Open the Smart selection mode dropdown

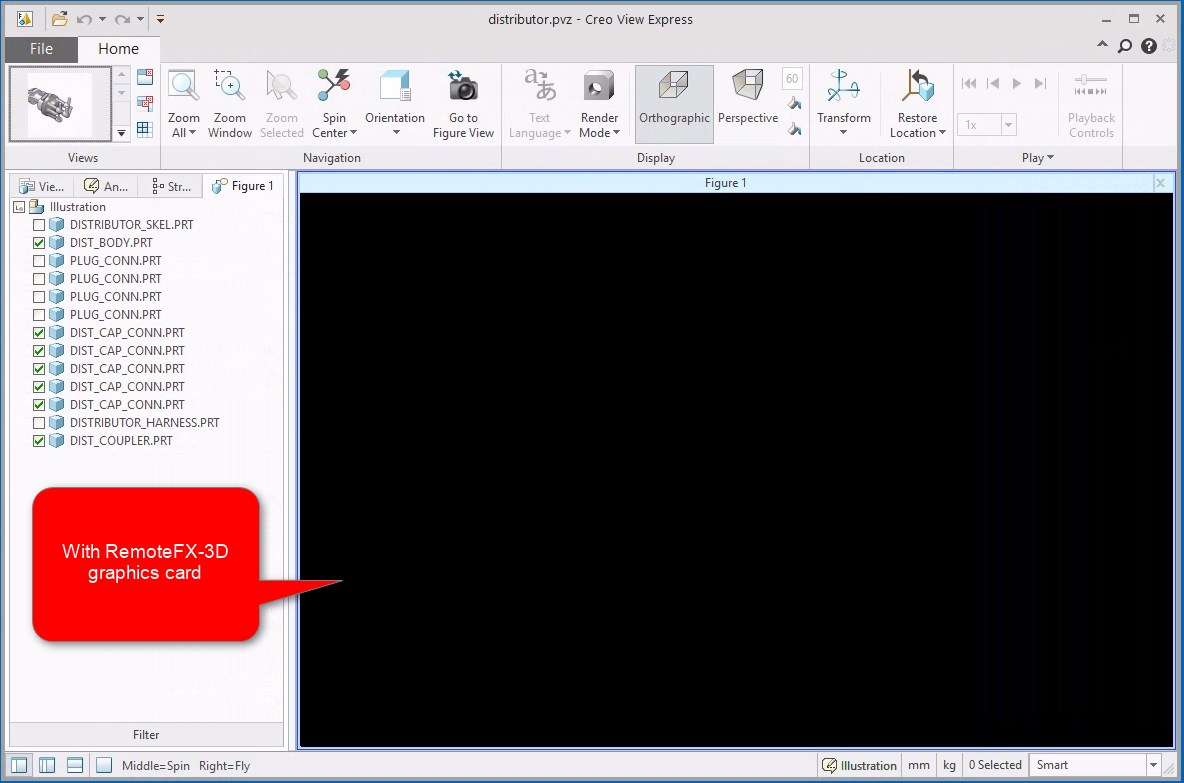[1153, 765]
